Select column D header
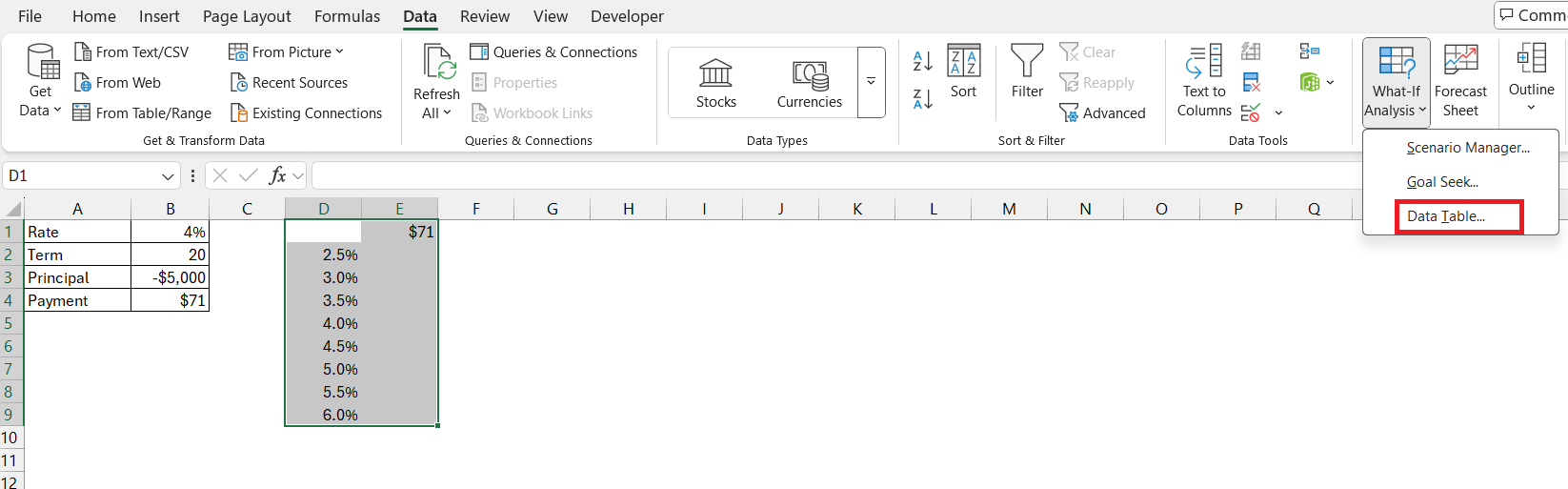Viewport: 1568px width, 489px height. (x=324, y=209)
